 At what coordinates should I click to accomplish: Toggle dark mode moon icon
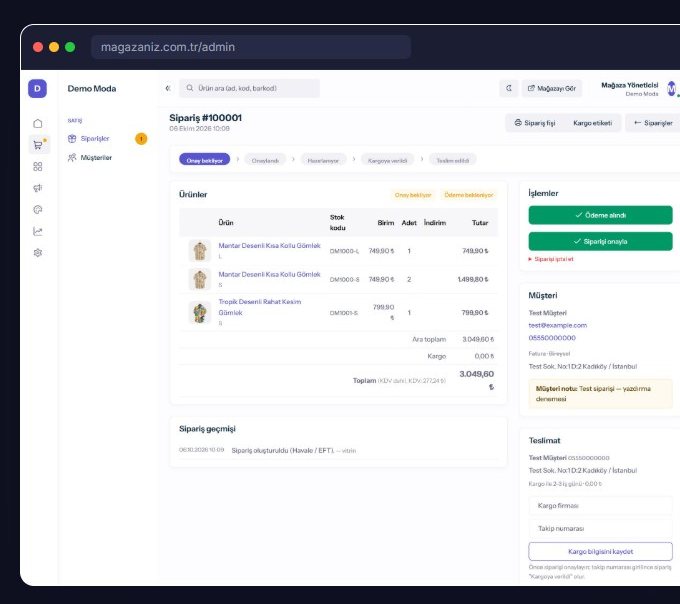tap(509, 88)
